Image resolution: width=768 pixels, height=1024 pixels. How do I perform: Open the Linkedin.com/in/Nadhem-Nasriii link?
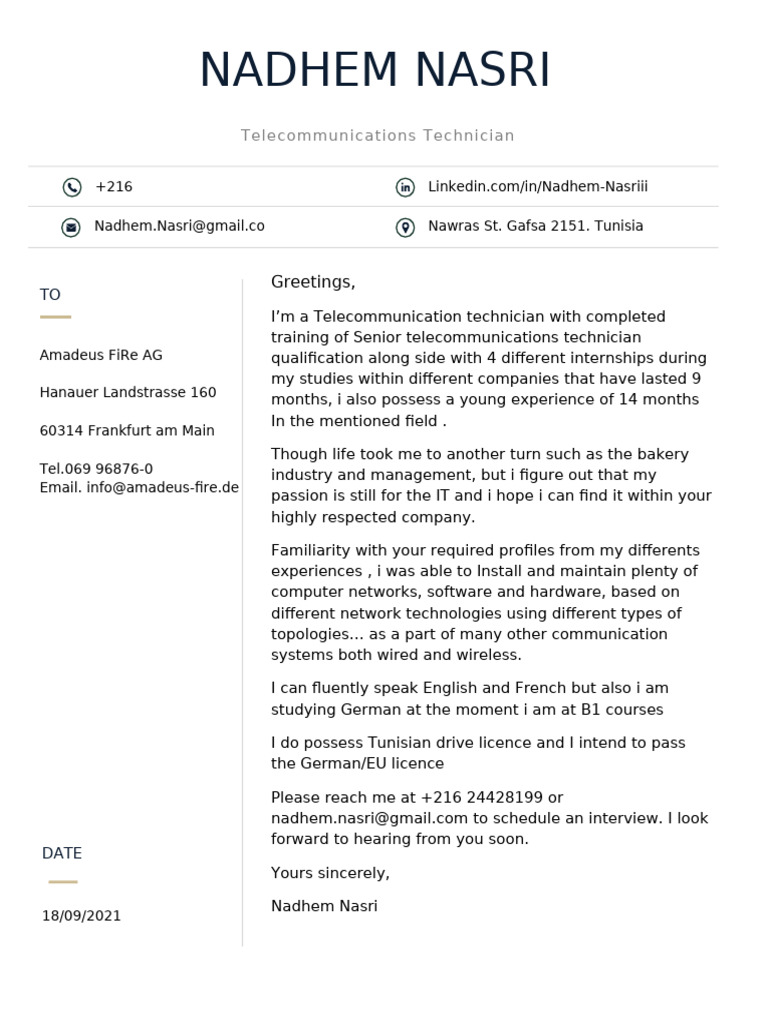coord(537,187)
